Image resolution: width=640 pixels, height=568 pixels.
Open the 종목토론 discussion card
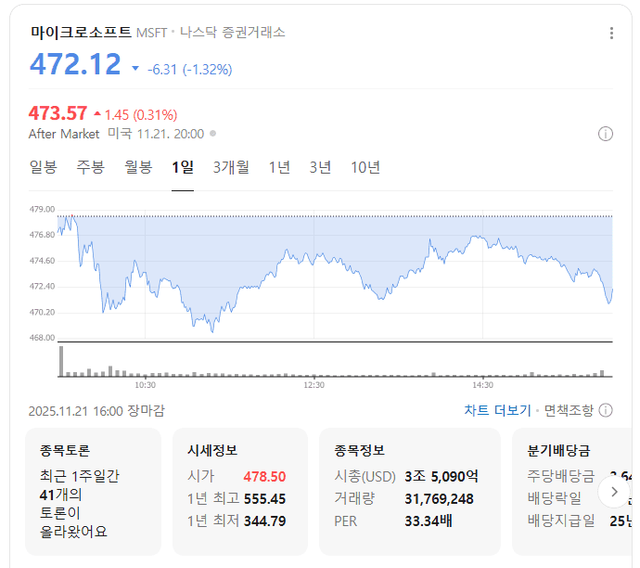pyautogui.click(x=92, y=492)
